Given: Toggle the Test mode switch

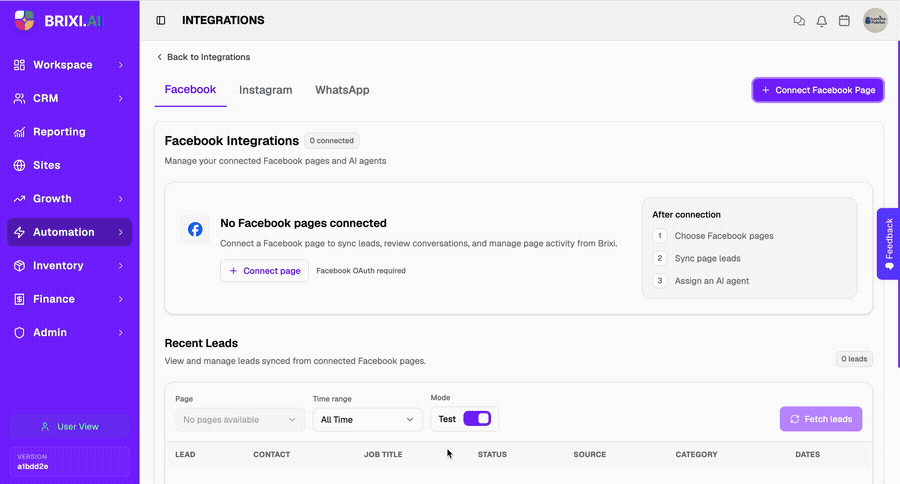Looking at the screenshot, I should (x=477, y=419).
